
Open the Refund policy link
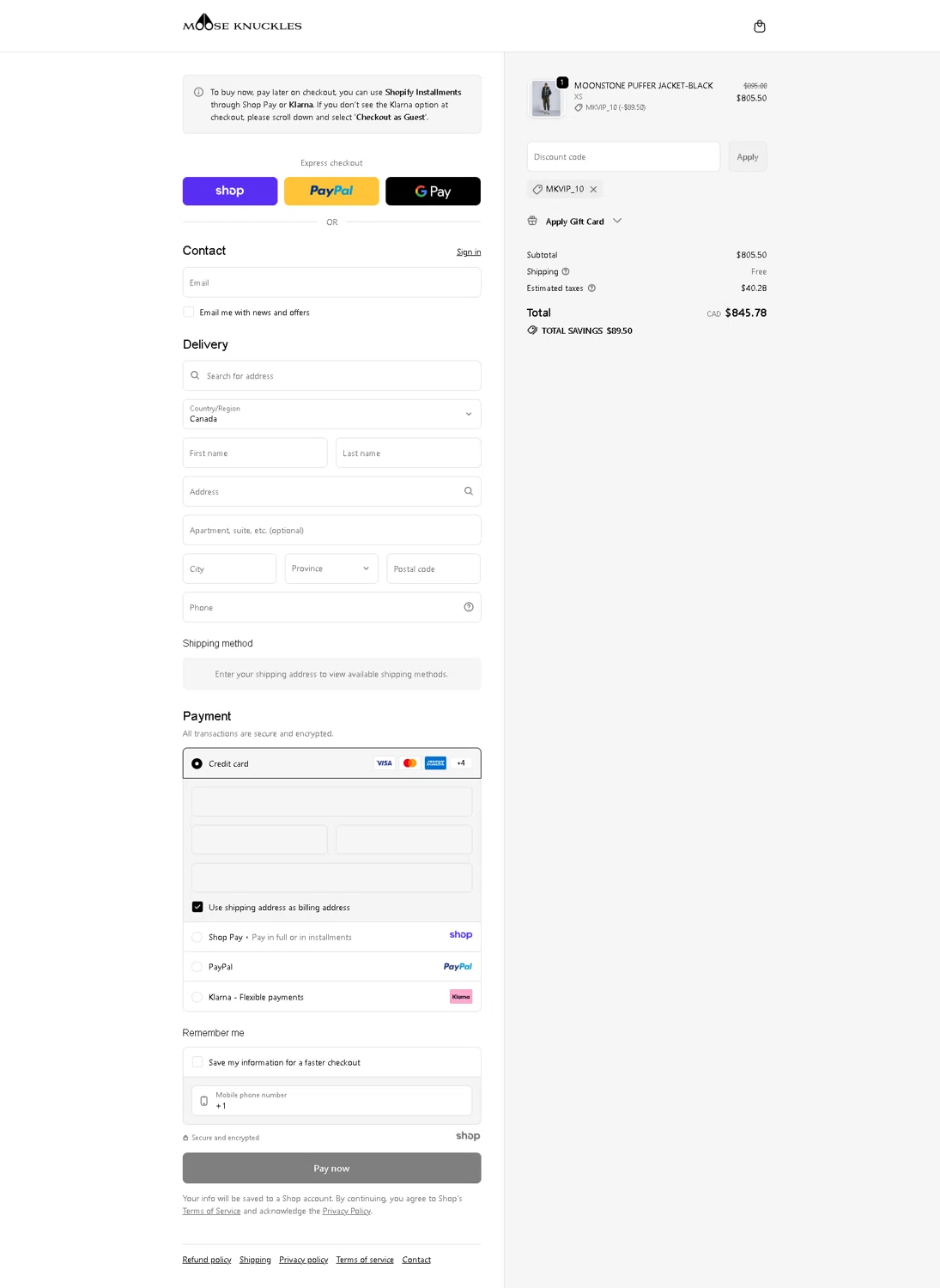pyautogui.click(x=207, y=1260)
